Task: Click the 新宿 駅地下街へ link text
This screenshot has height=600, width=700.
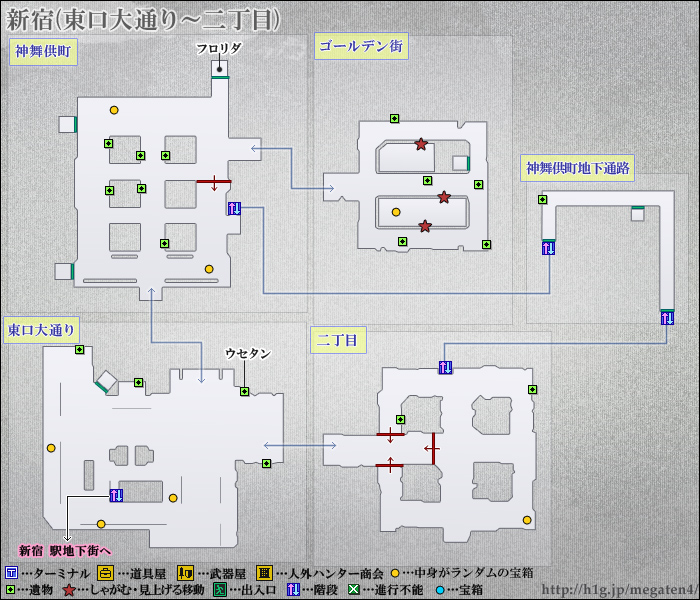Action: 65,550
